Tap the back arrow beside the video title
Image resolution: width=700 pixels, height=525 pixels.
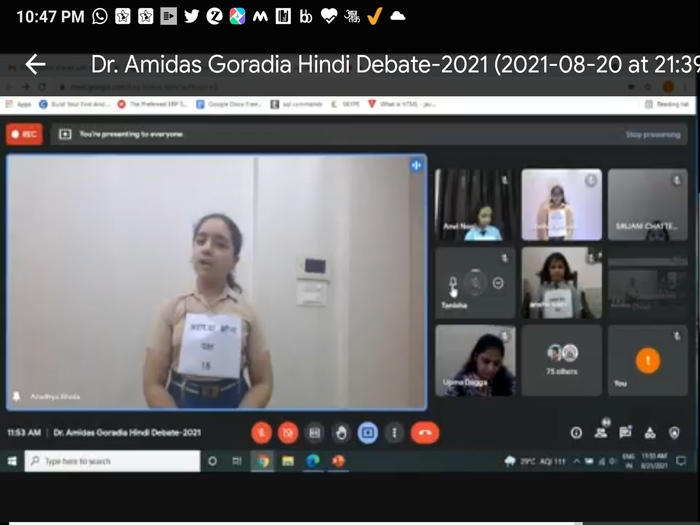tap(35, 64)
